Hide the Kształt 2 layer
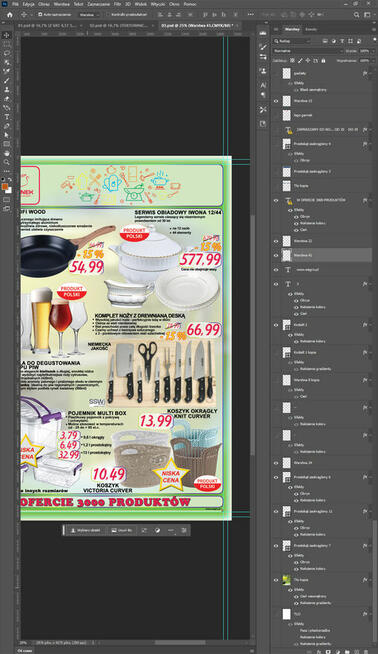 [276, 325]
